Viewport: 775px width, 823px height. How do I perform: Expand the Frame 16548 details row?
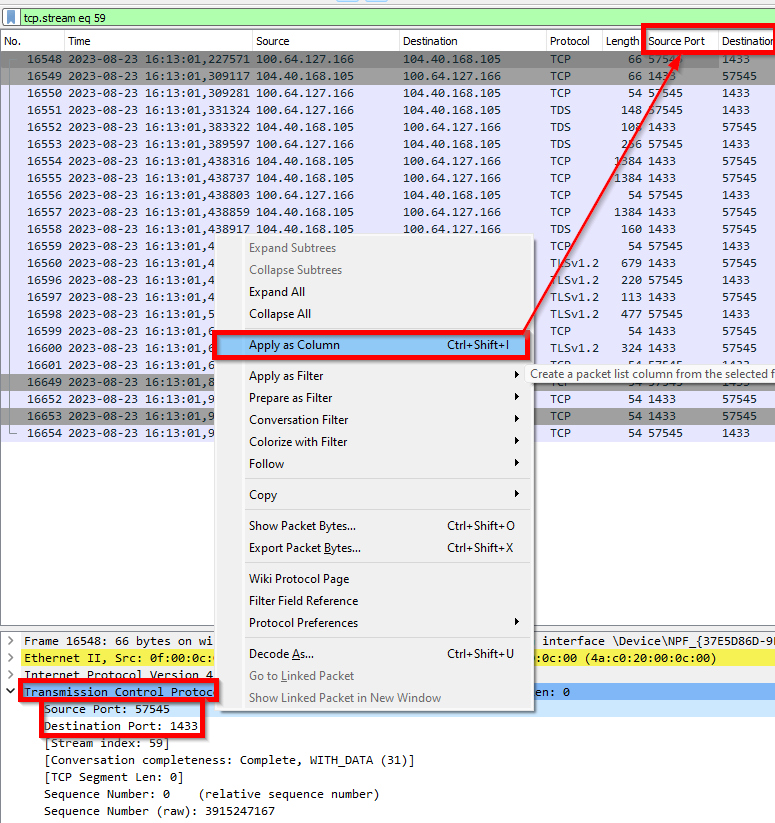(10, 641)
